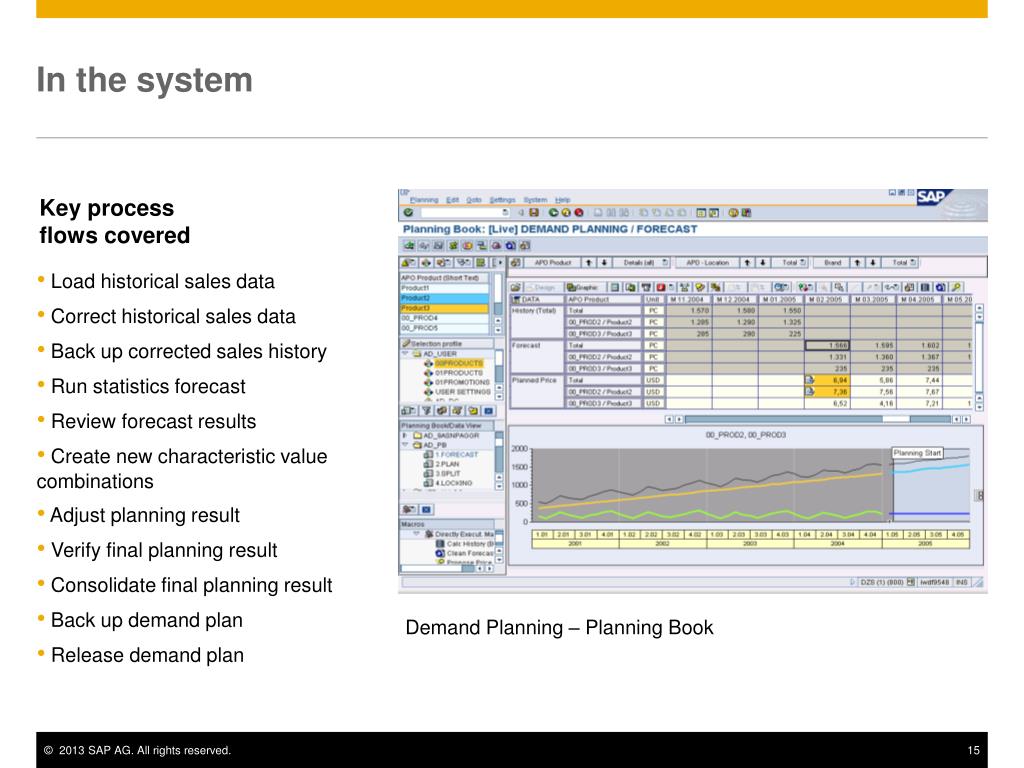This screenshot has width=1024, height=768.
Task: Click the APO Product header button
Action: 552,263
